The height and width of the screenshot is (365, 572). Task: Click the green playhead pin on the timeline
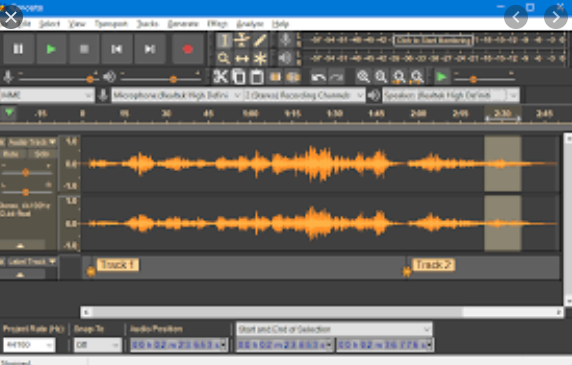coord(9,112)
